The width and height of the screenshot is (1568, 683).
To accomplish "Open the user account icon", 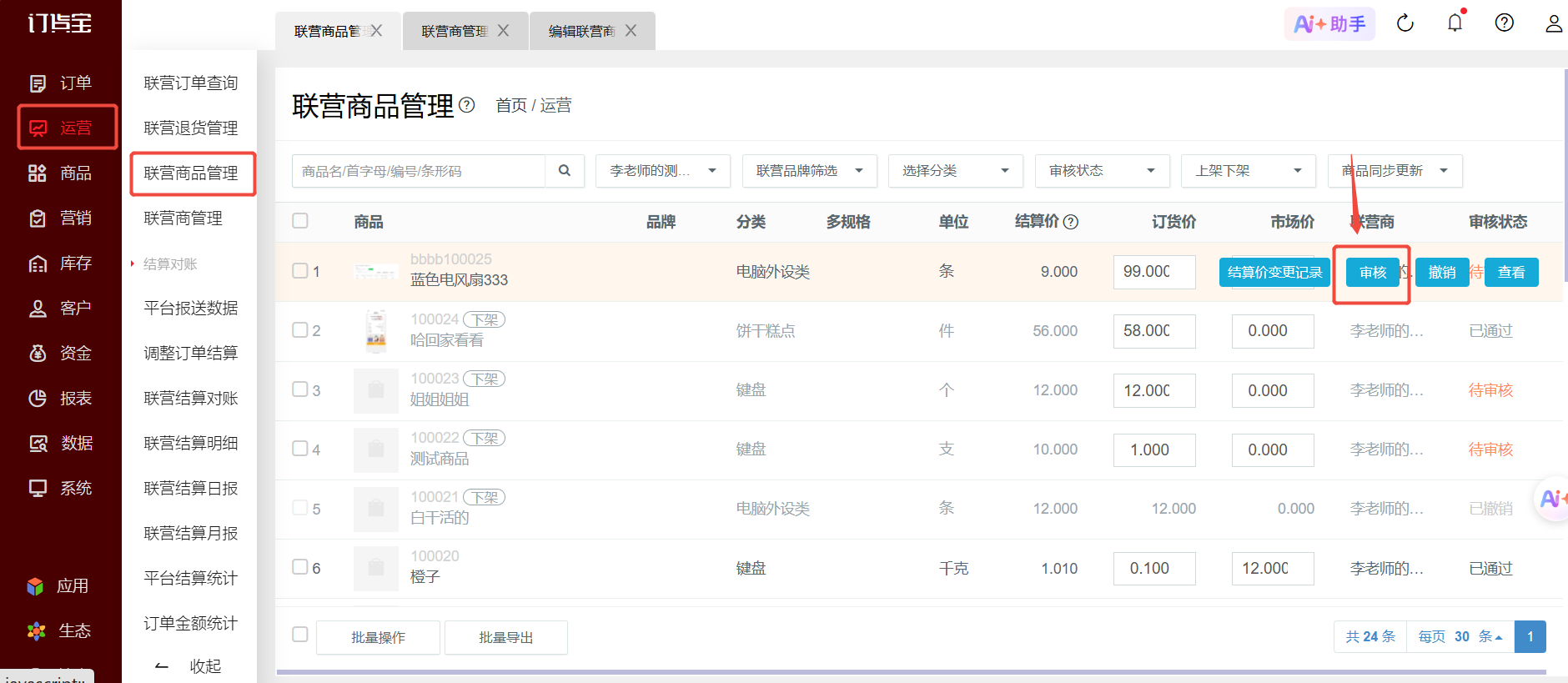I will tap(1554, 23).
